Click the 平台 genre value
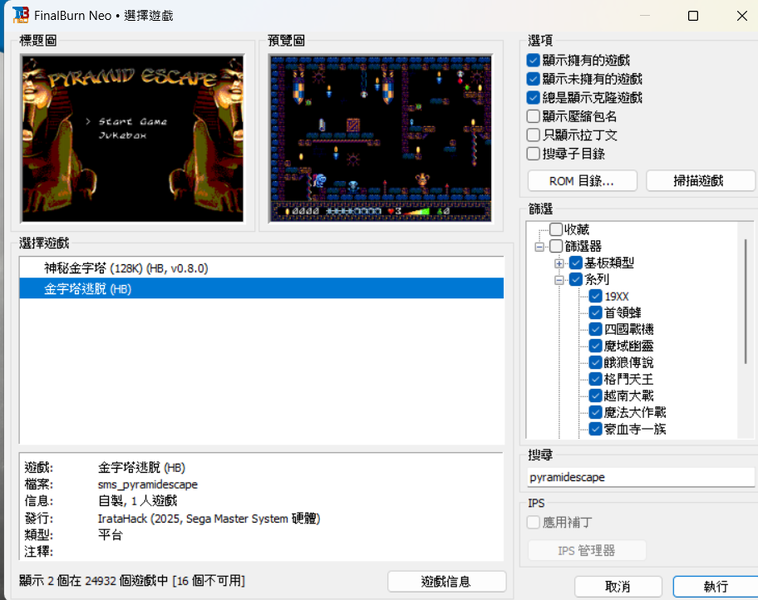Image resolution: width=758 pixels, height=600 pixels. [111, 535]
